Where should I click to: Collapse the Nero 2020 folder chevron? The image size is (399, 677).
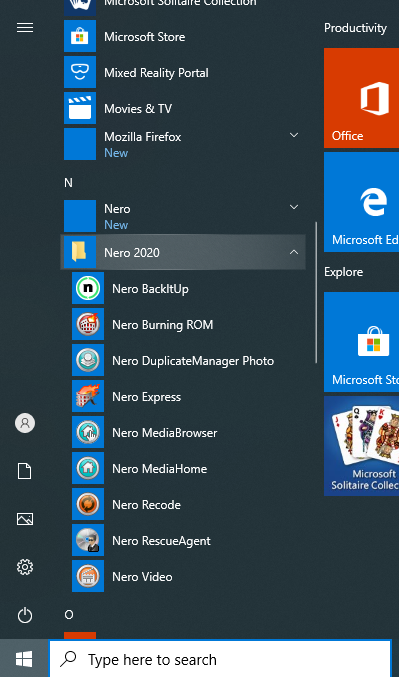[x=294, y=252]
